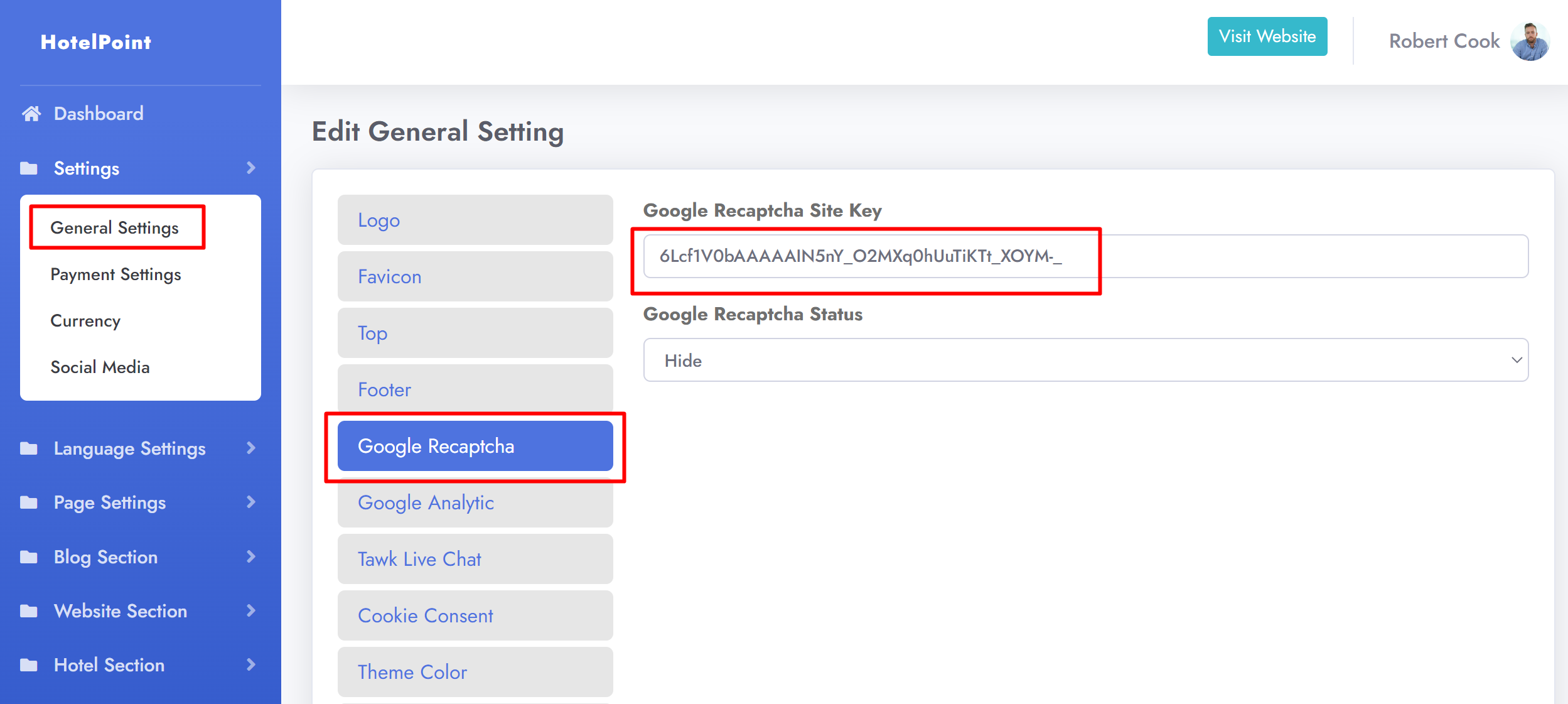Click the Hotel Section folder icon
1568x704 pixels.
29,665
